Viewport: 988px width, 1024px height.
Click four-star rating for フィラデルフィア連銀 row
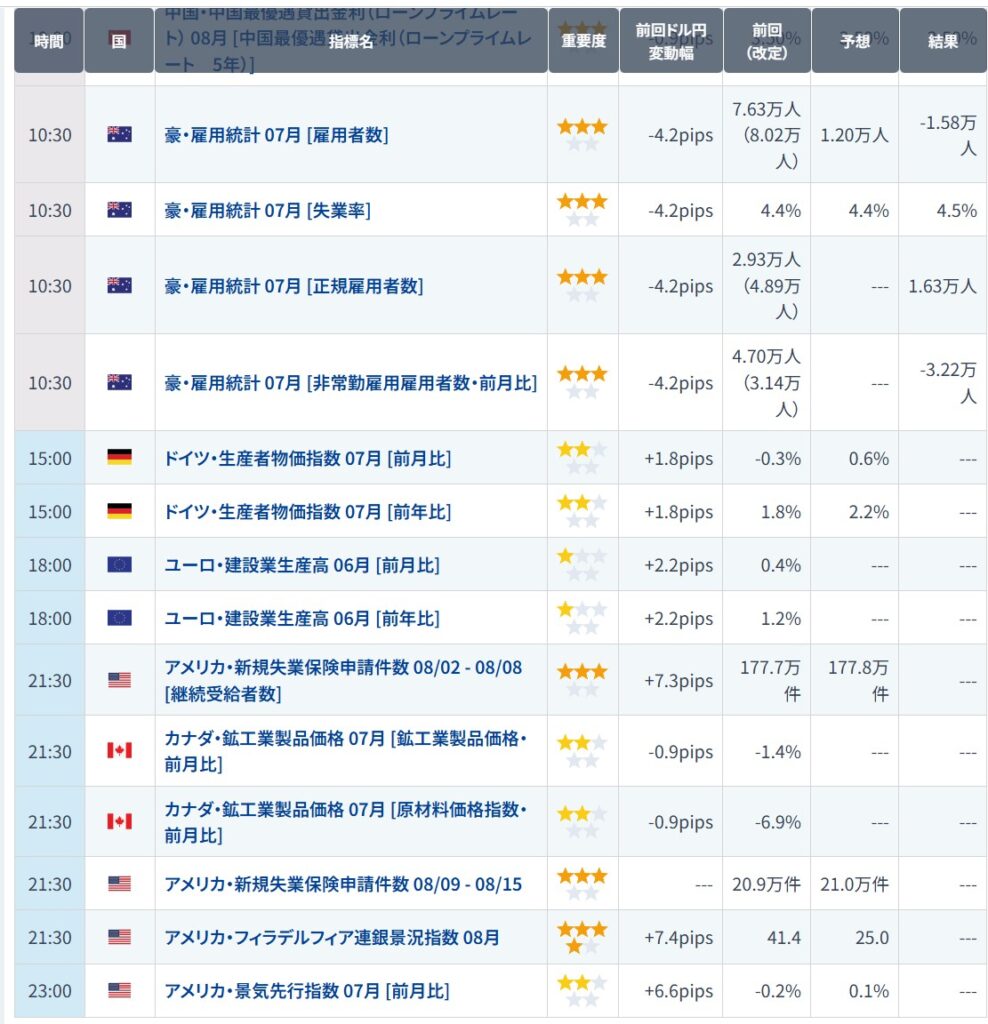pos(582,938)
